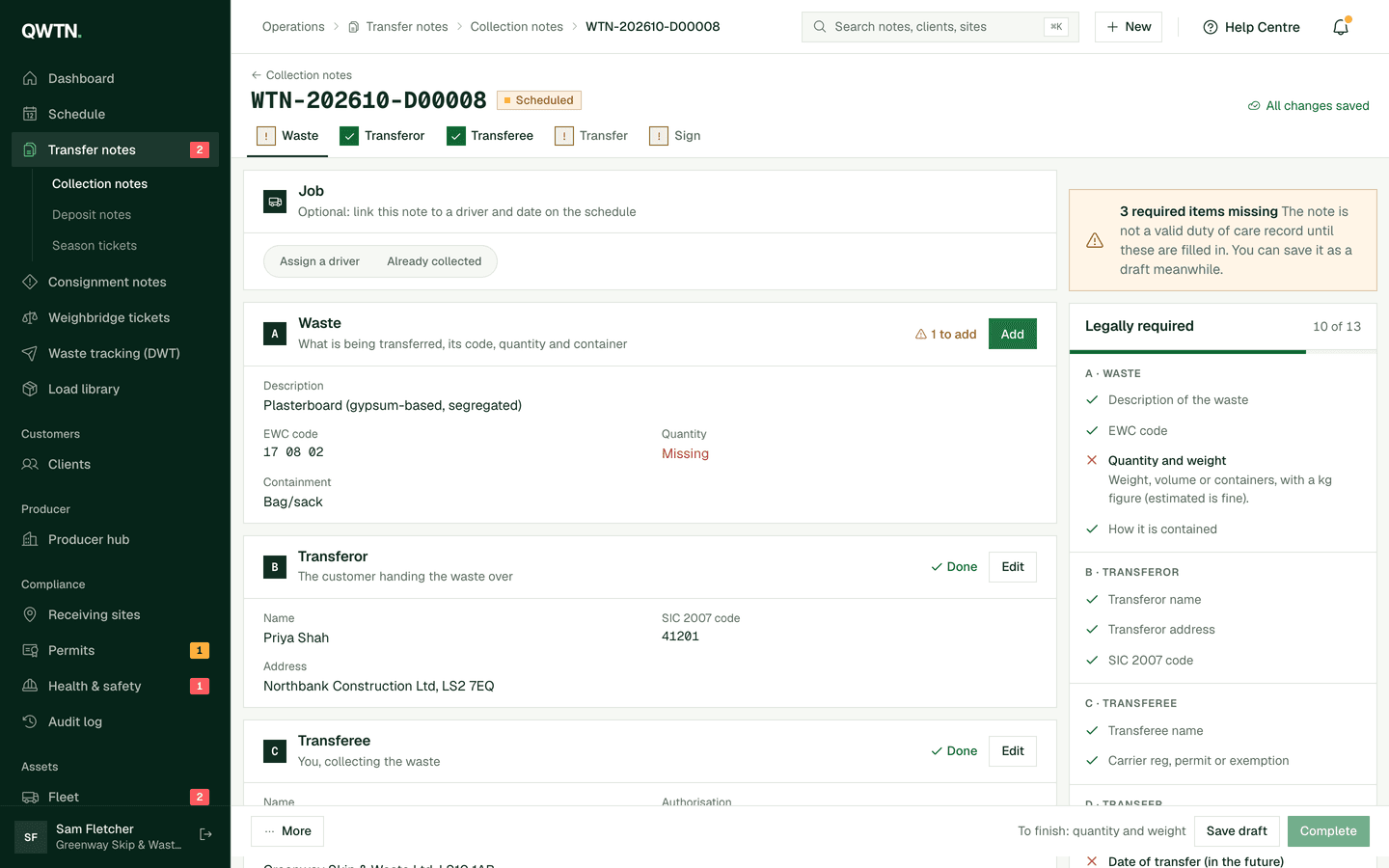Click the Transfer notes document icon
The width and height of the screenshot is (1389, 868).
pyautogui.click(x=30, y=149)
